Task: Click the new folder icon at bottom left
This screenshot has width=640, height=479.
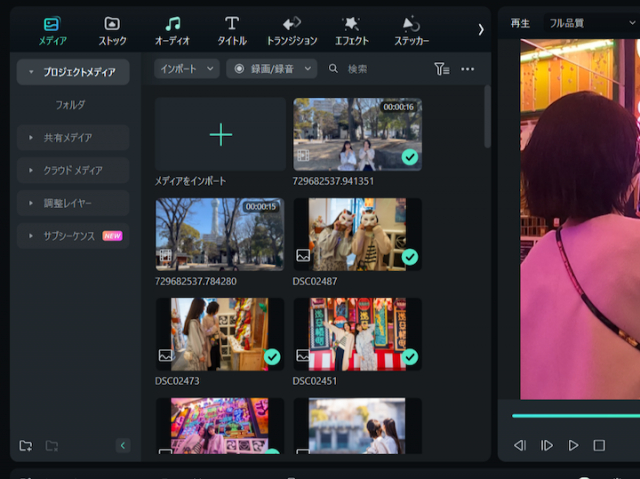Action: [26, 446]
